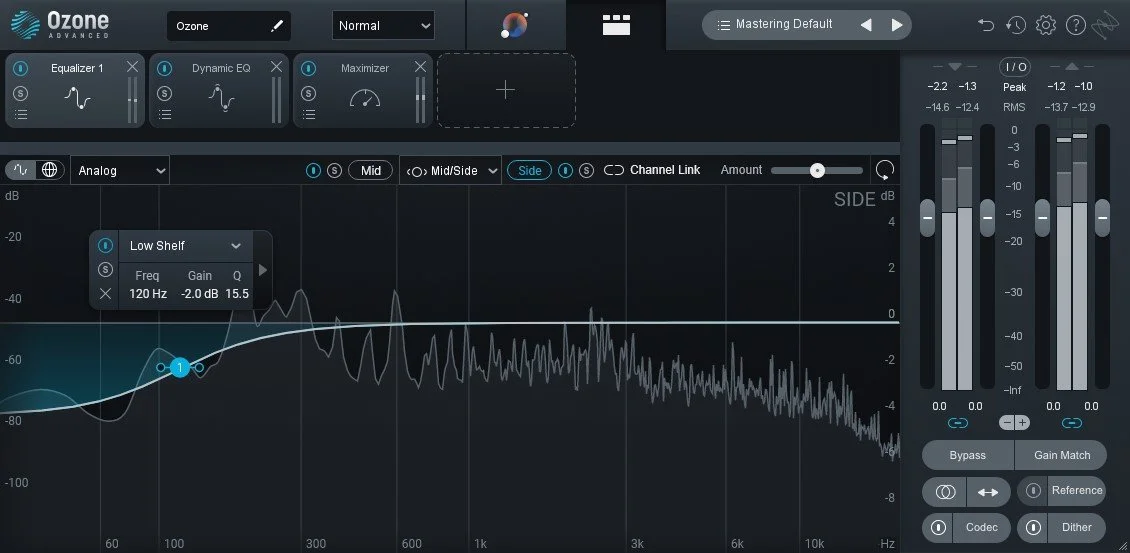This screenshot has width=1130, height=553.
Task: Click the iZotope logo icon
Action: tap(1105, 26)
